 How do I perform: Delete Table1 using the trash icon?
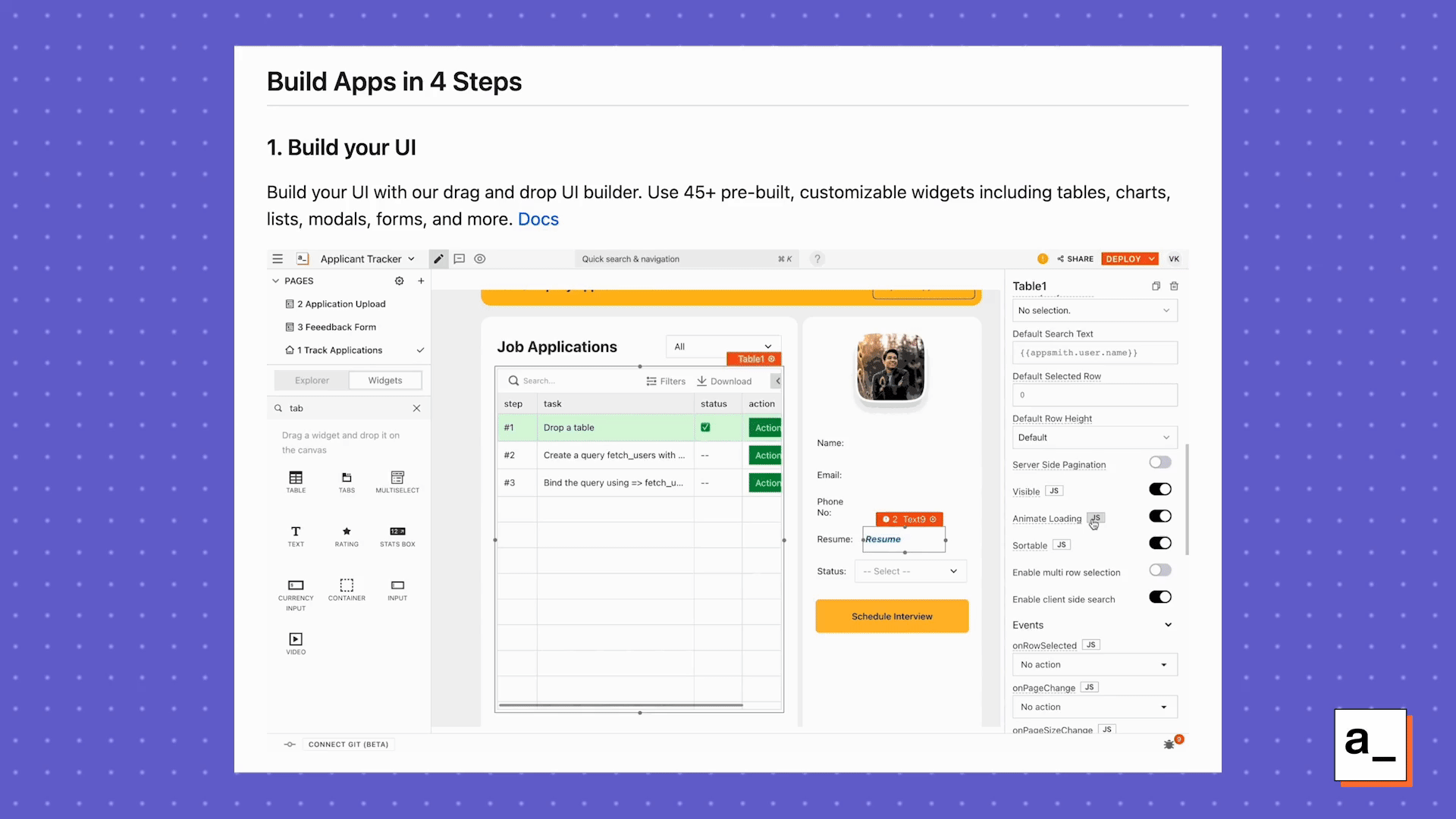click(1174, 286)
